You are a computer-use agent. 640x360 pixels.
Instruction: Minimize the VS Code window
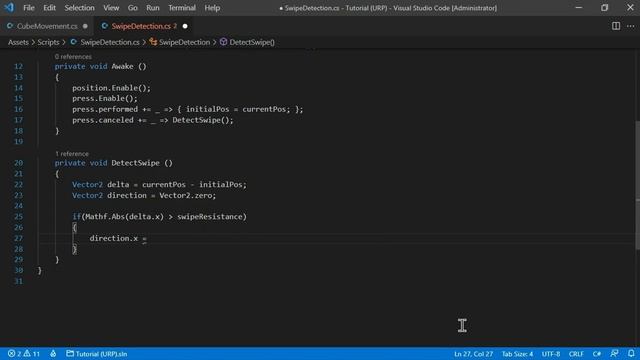579,8
